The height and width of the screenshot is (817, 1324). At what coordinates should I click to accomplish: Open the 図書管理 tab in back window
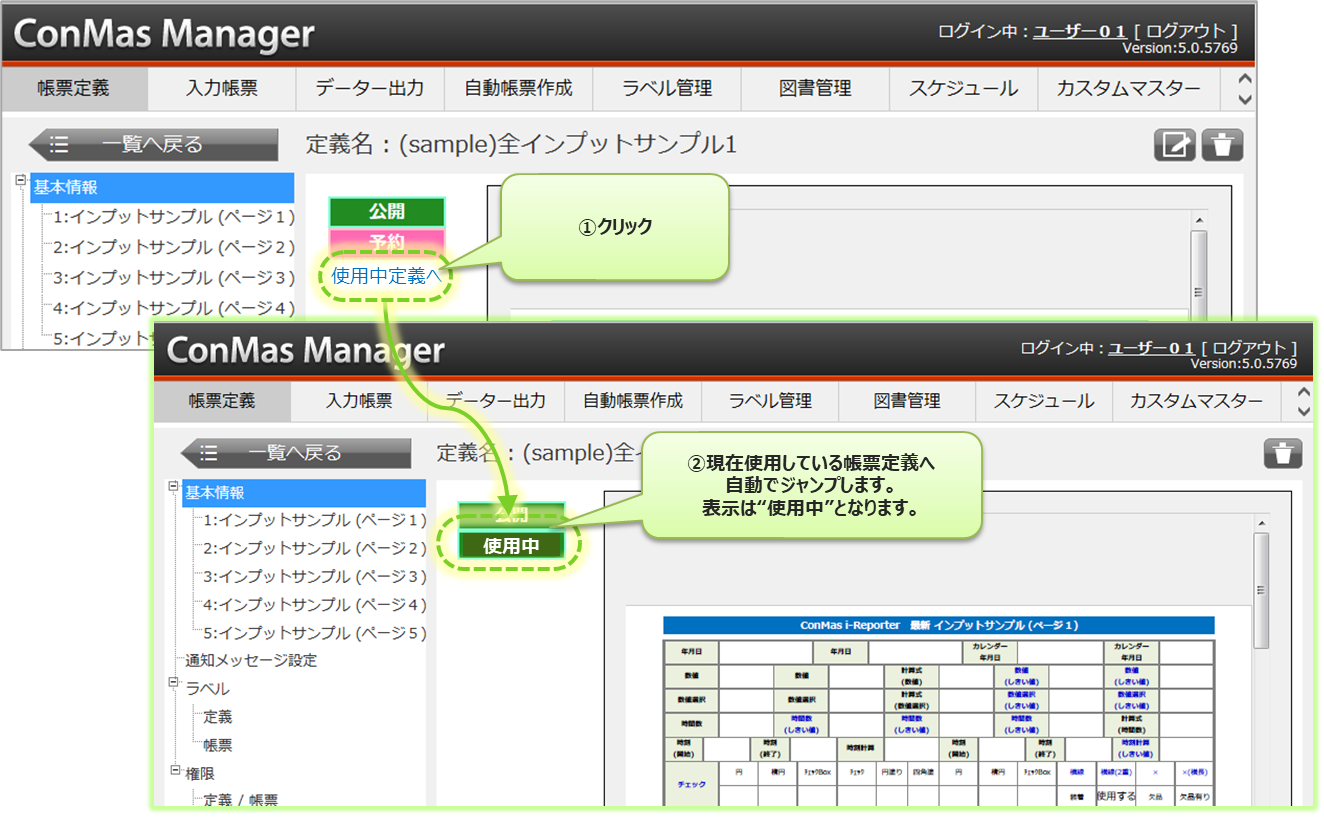[x=815, y=88]
